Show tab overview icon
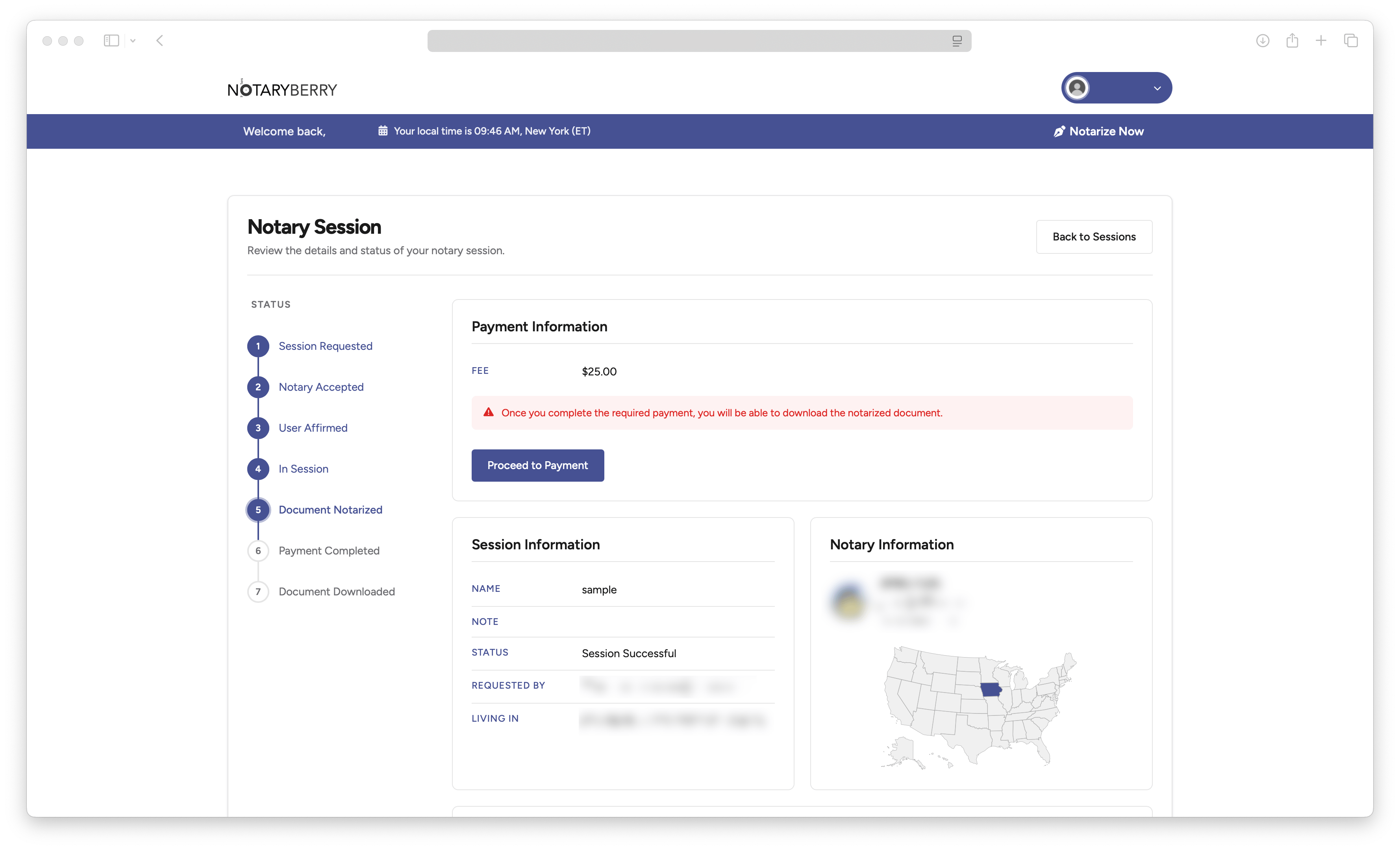Viewport: 1400px width, 850px height. [1350, 40]
